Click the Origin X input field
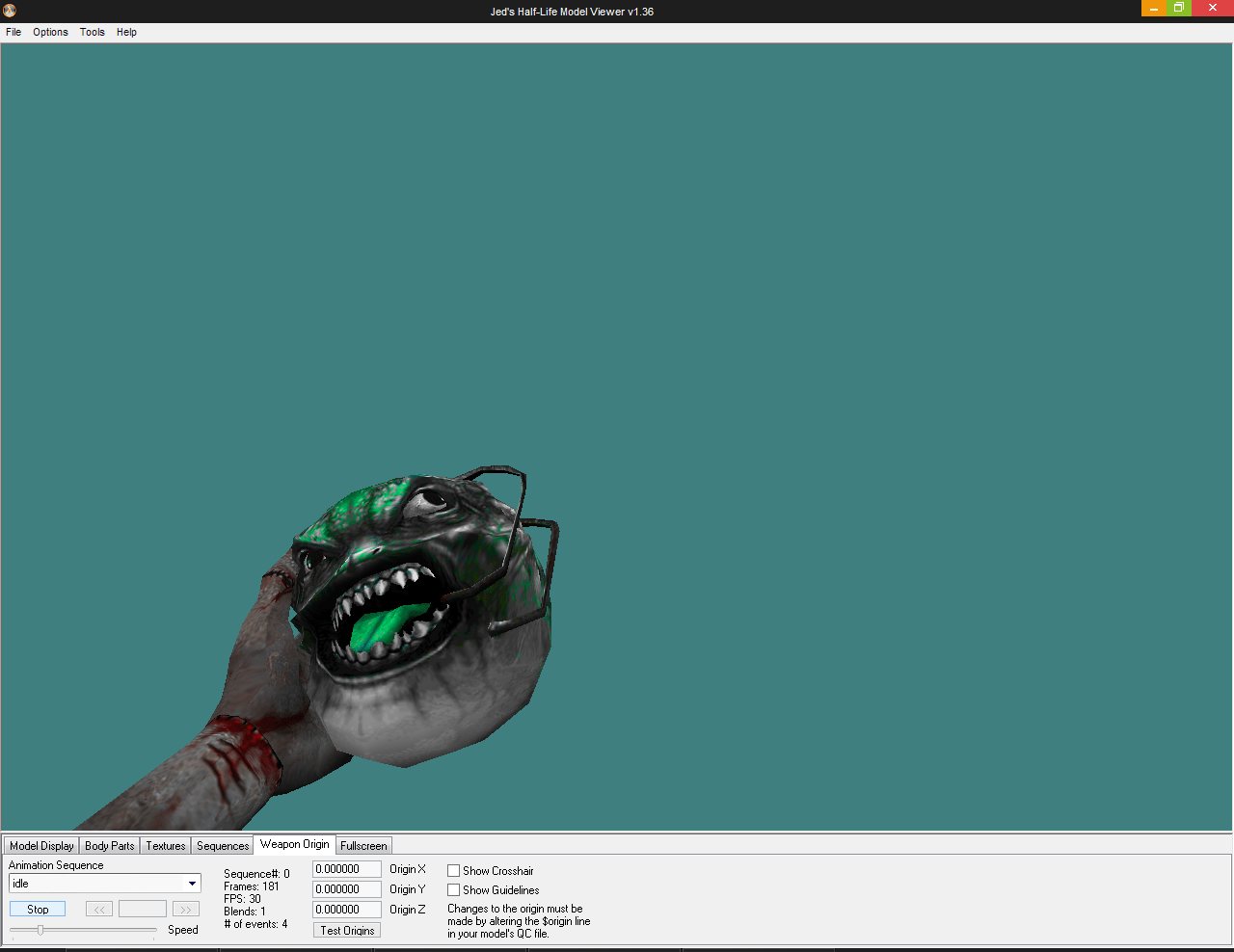The image size is (1234, 952). (347, 869)
